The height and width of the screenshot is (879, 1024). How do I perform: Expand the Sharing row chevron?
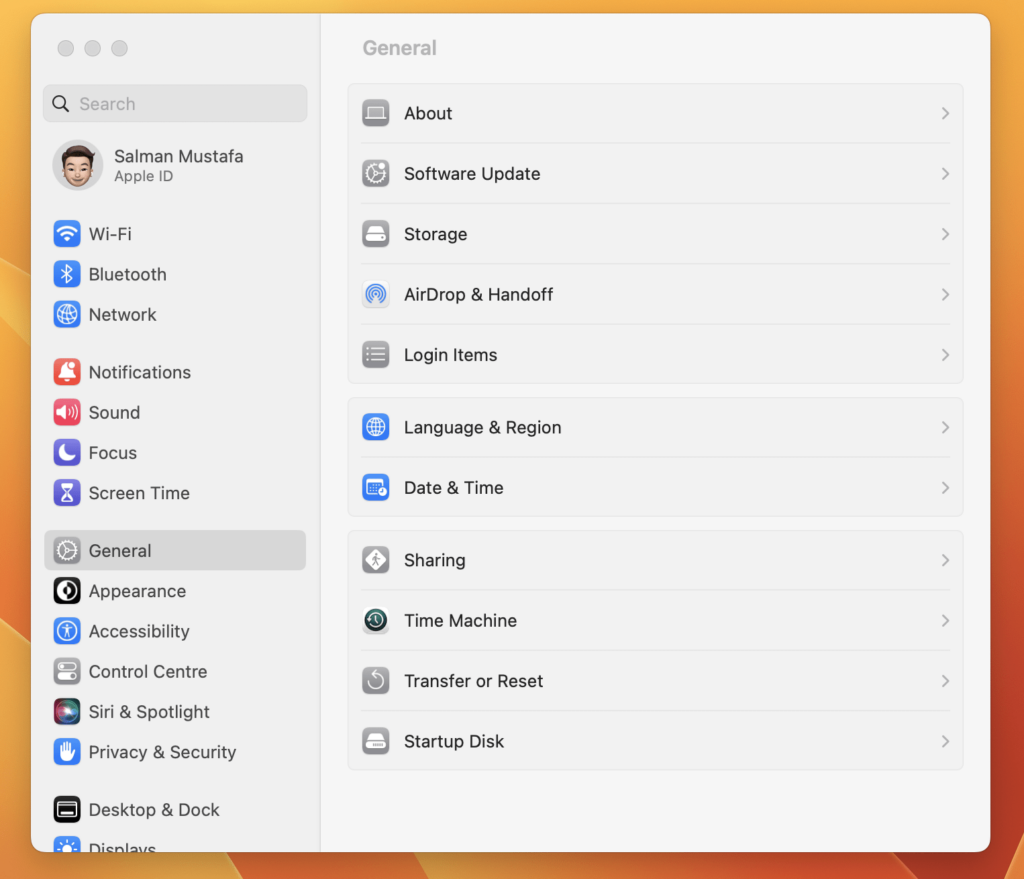tap(945, 560)
